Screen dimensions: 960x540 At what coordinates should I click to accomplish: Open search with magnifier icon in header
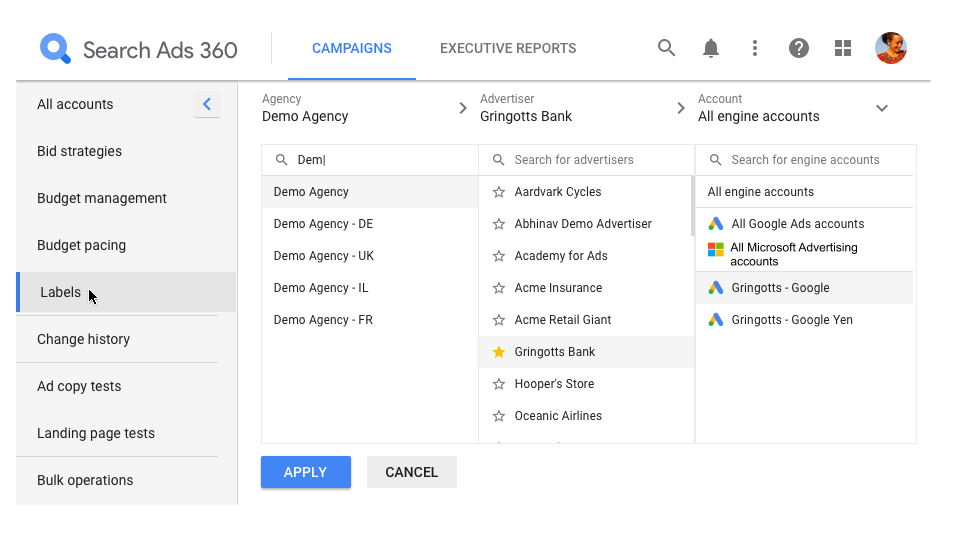666,48
